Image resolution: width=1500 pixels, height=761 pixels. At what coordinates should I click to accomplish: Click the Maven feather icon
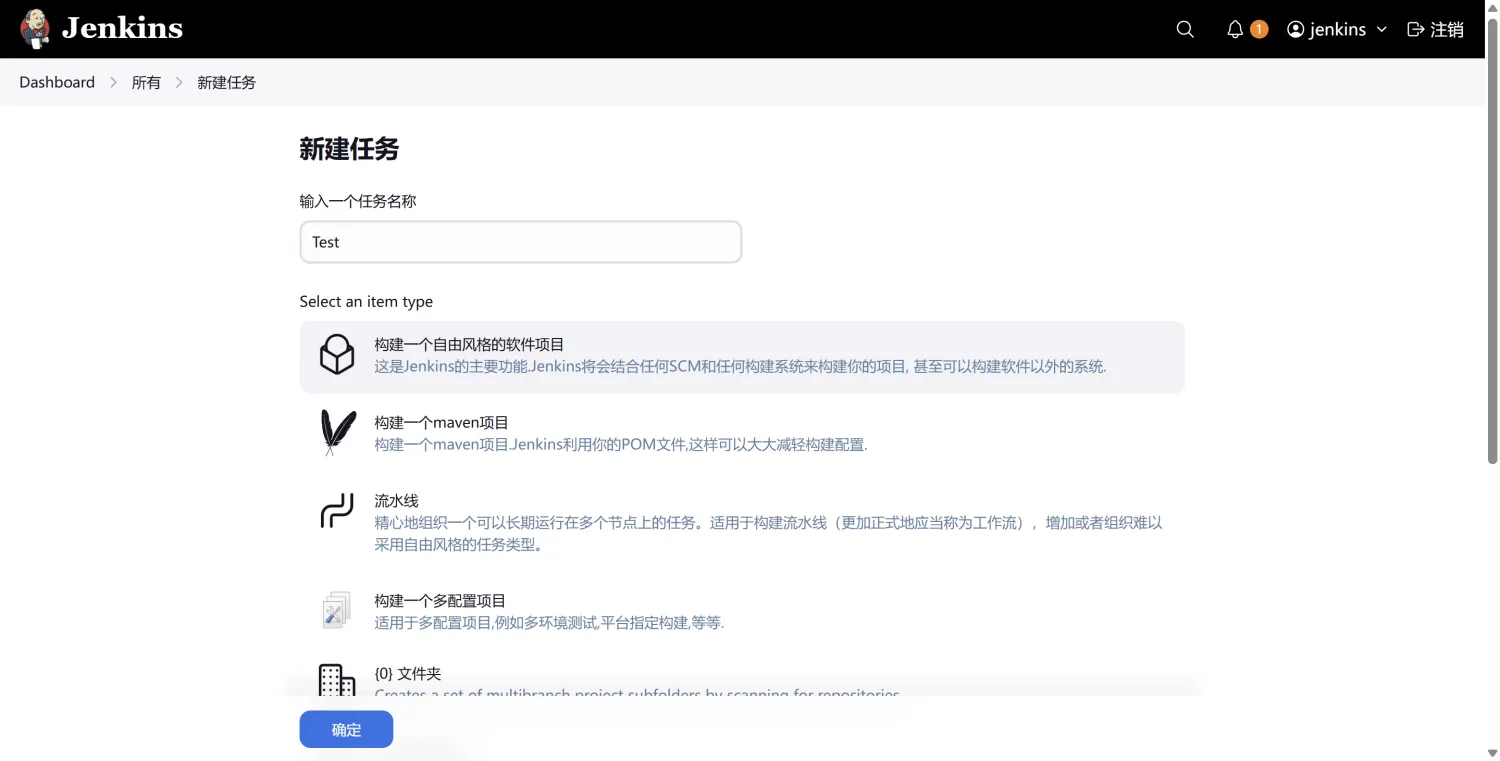coord(337,432)
